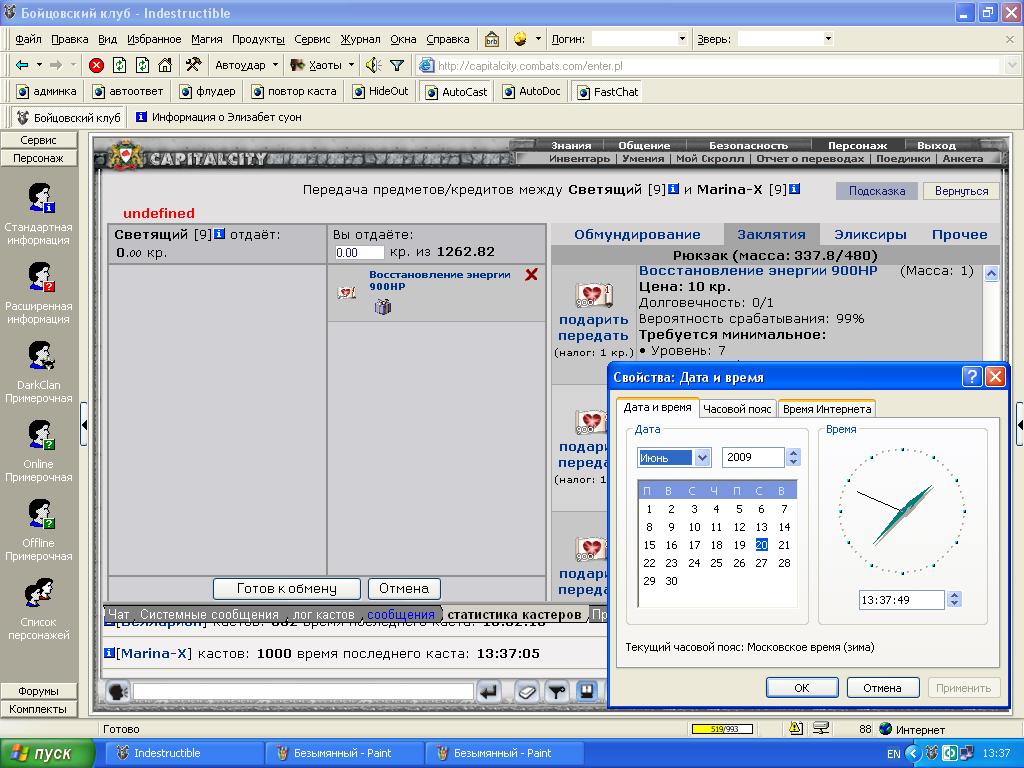Open the Логин dropdown list
The height and width of the screenshot is (768, 1024).
coord(682,39)
